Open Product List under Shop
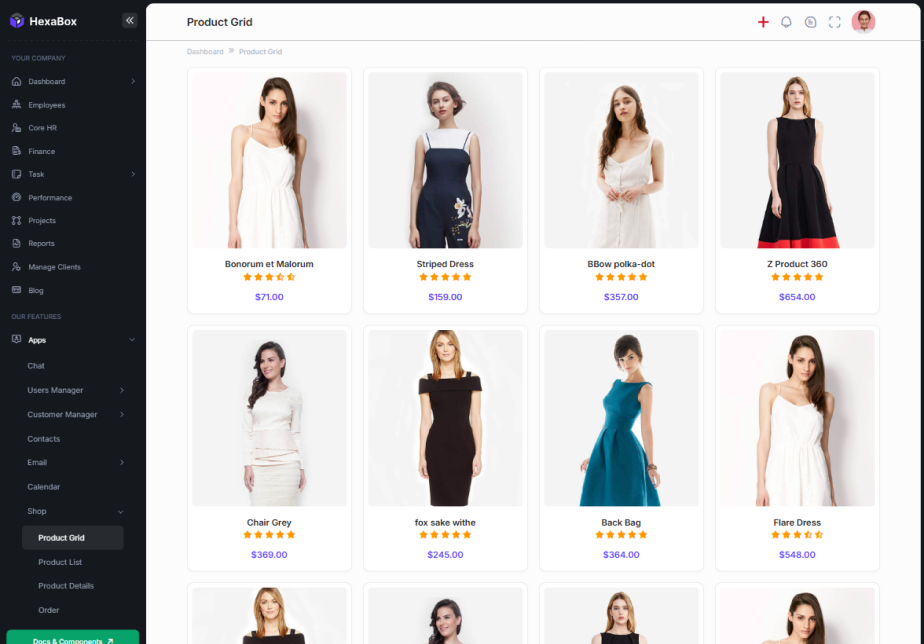This screenshot has width=924, height=644. (x=60, y=562)
